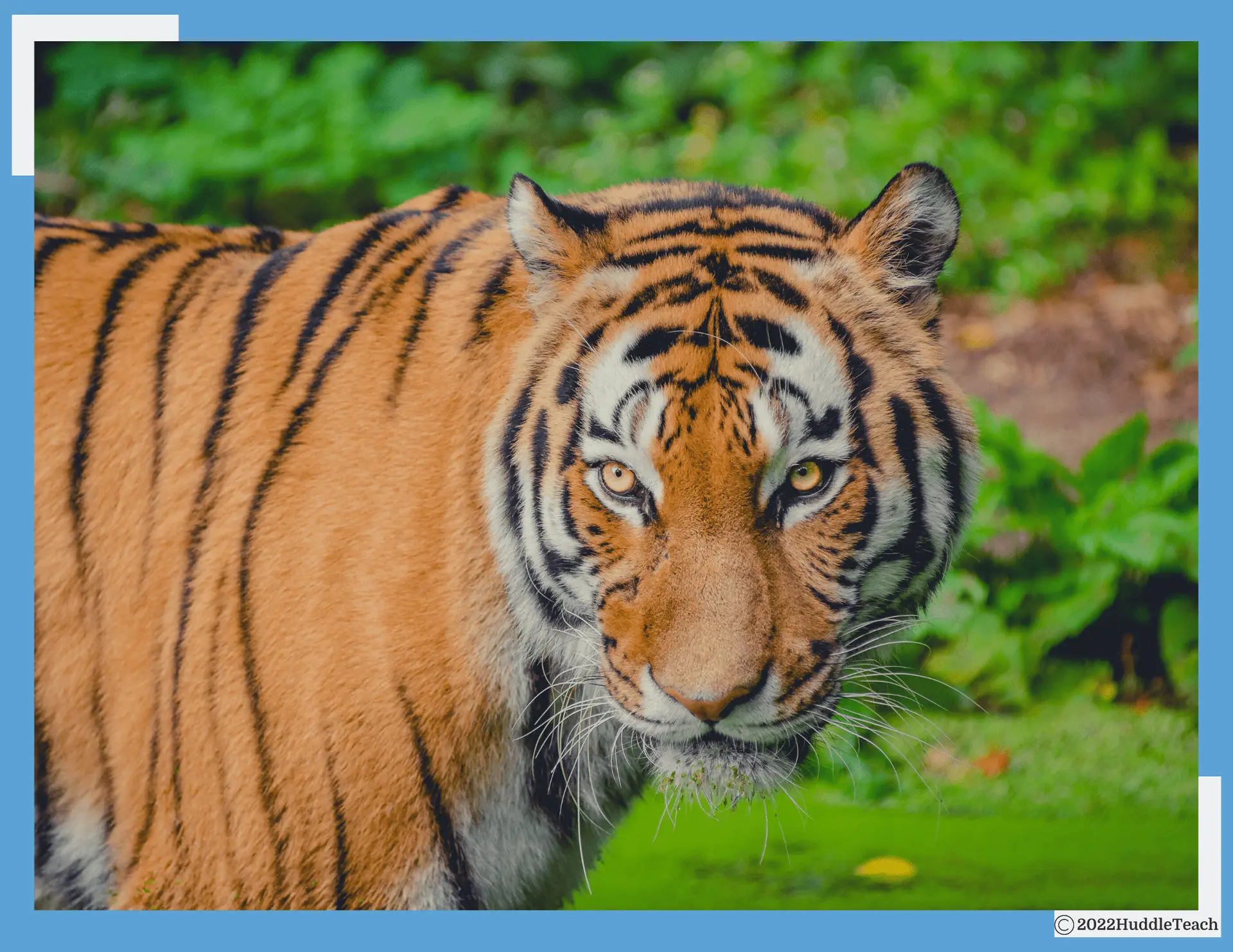
Task: Click the tiger's white whiskers on right cheek
Action: point(899,680)
